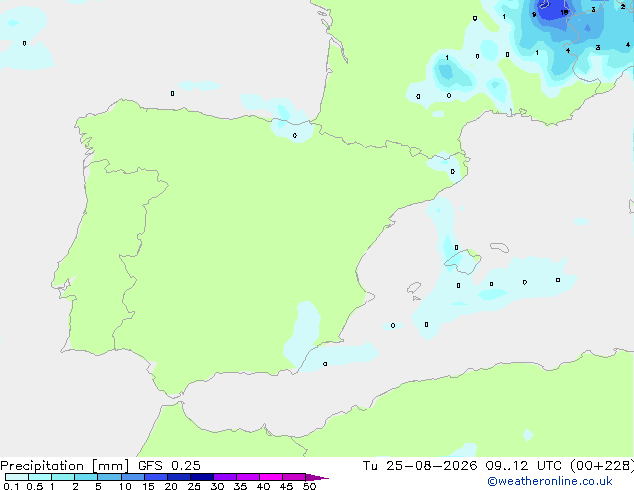Select the 45–50 mm legend color swatch
Viewport: 634px width, 490px height.
coord(294,477)
